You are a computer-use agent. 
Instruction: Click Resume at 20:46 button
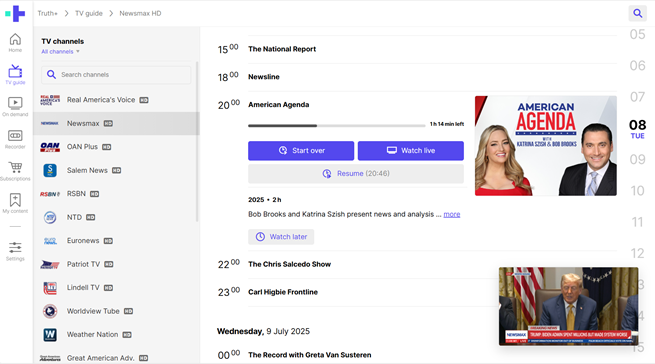point(356,174)
